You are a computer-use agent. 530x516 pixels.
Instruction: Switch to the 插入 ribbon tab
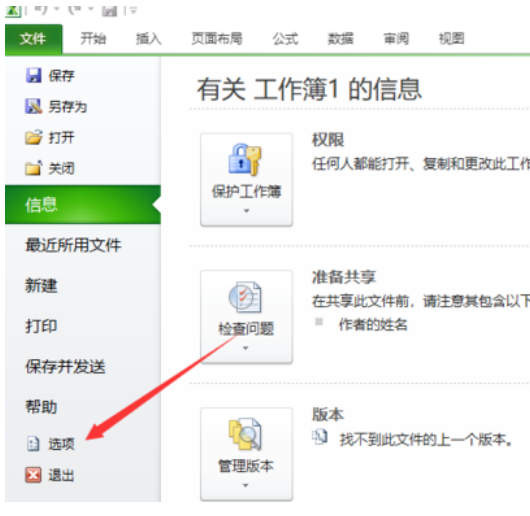click(148, 39)
